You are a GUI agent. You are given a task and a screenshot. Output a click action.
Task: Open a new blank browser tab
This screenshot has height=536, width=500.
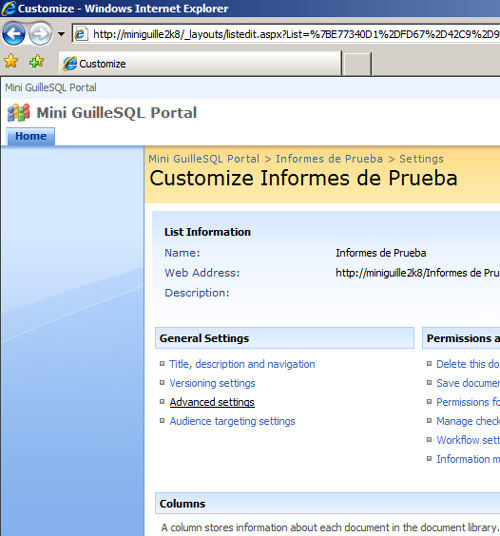pyautogui.click(x=357, y=64)
